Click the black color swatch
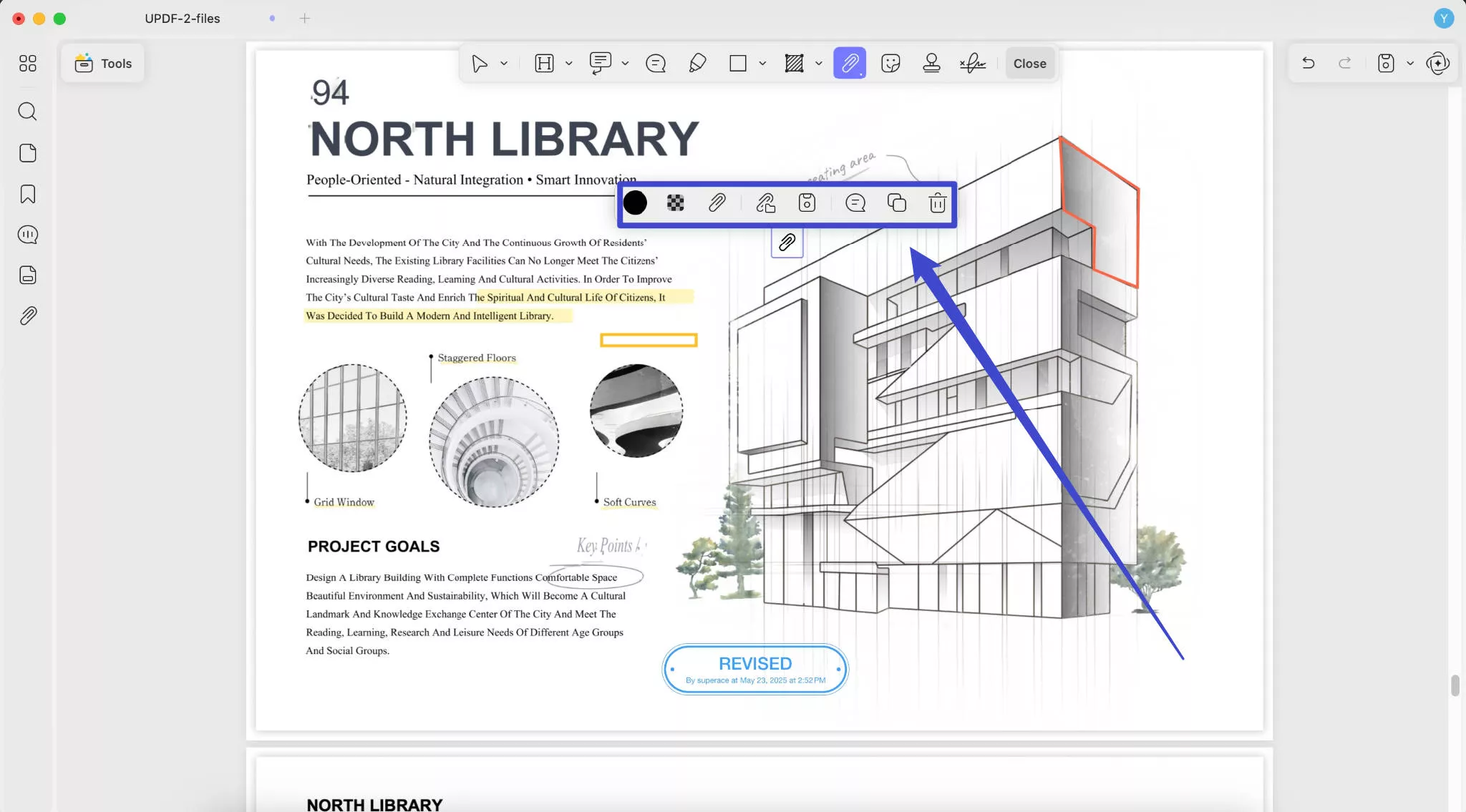 pos(635,203)
